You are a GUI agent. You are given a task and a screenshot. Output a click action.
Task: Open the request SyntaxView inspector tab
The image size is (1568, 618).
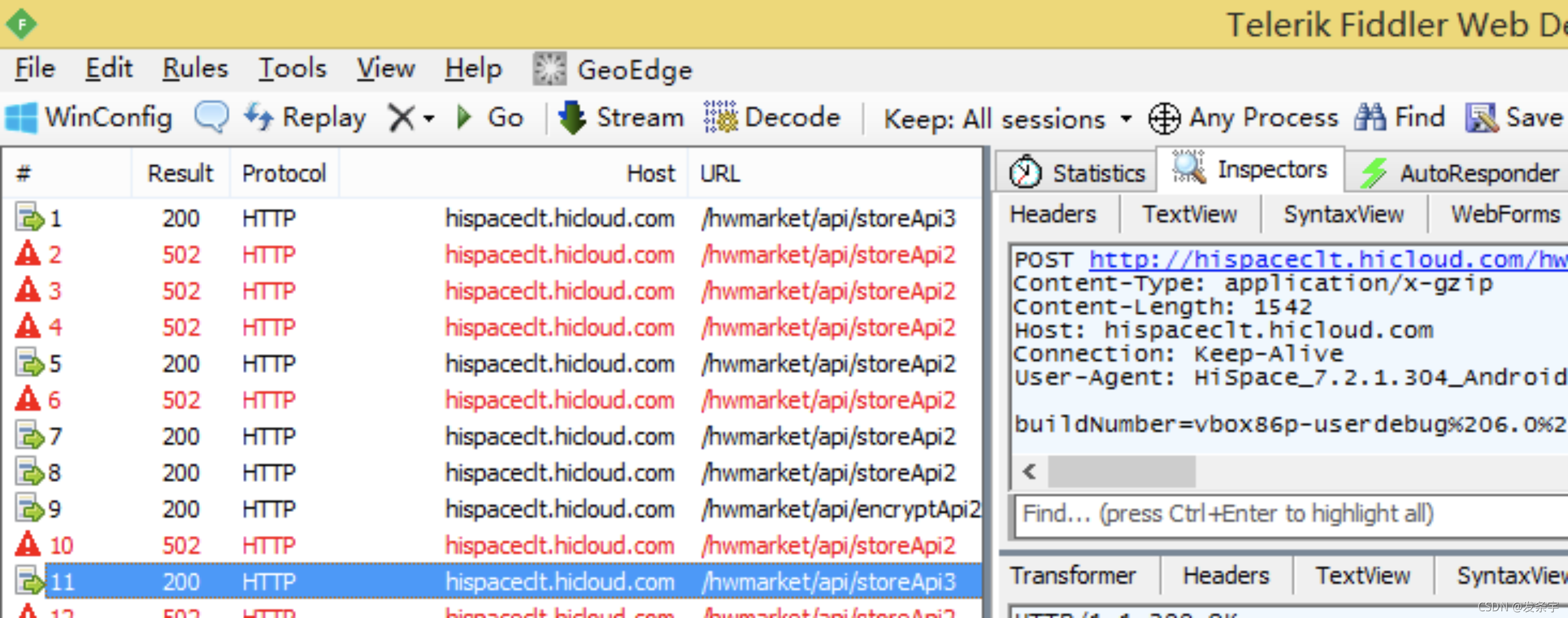tap(1344, 214)
